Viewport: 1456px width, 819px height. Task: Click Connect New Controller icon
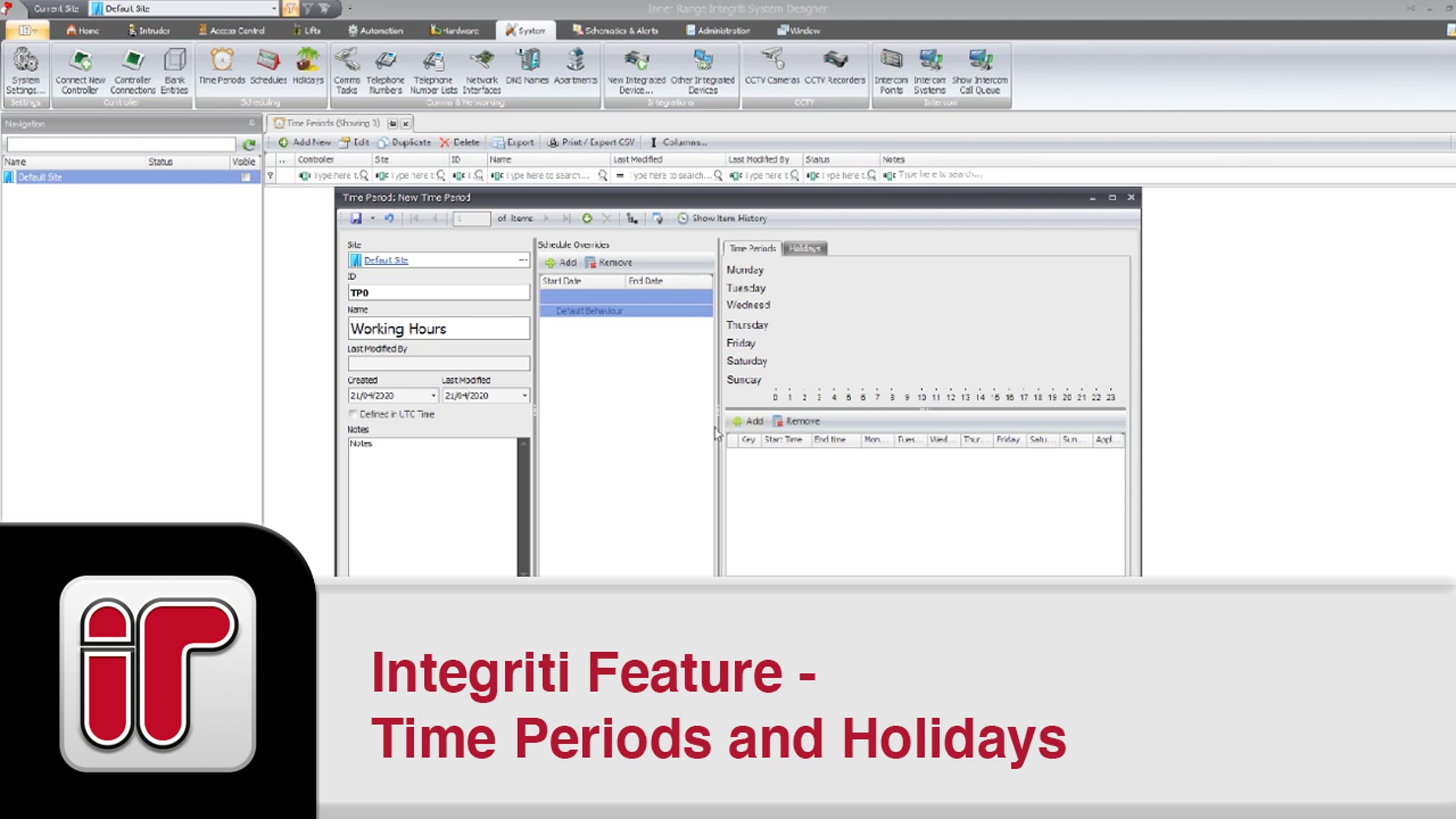(80, 71)
